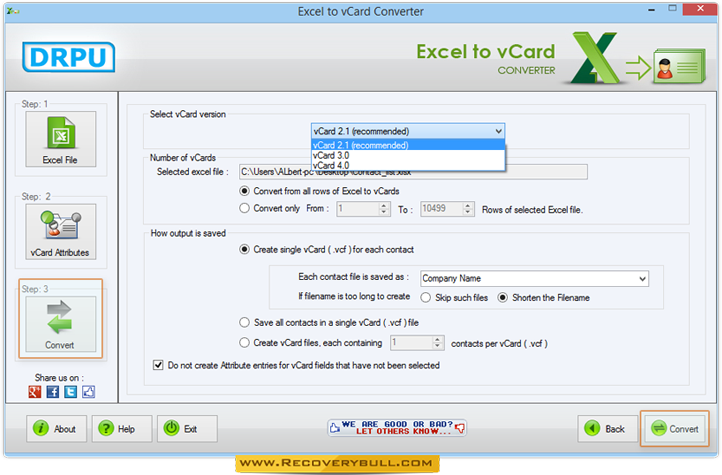Open Help
Viewport: 722px width, 475px height.
(122, 429)
